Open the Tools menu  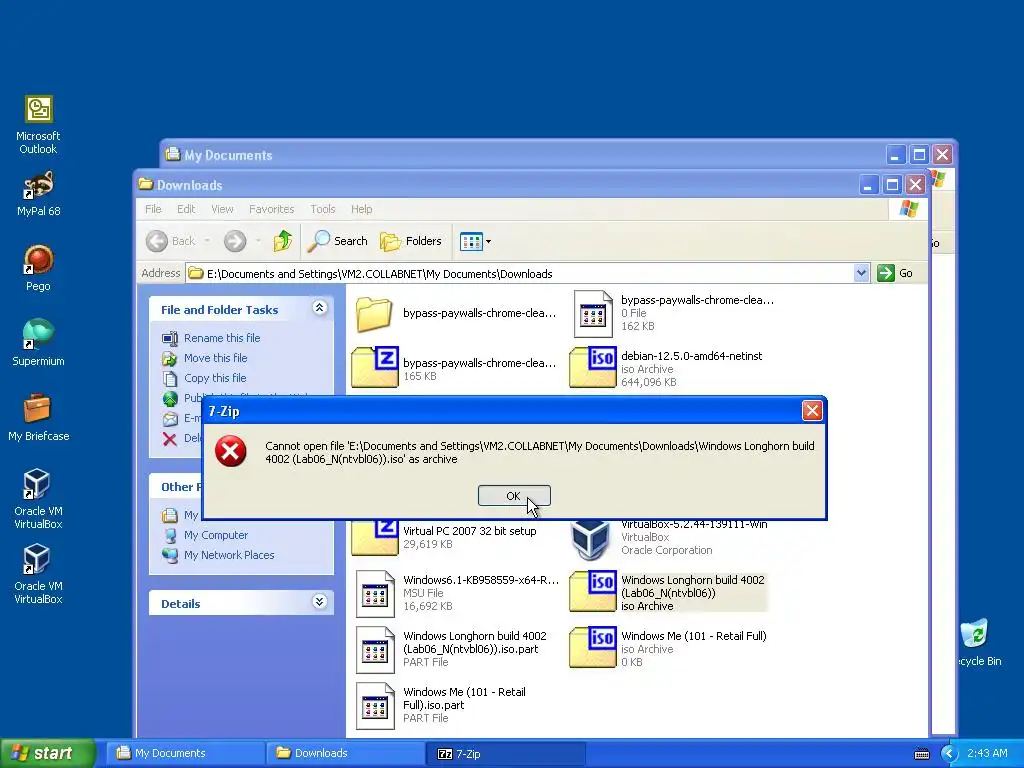tap(323, 209)
